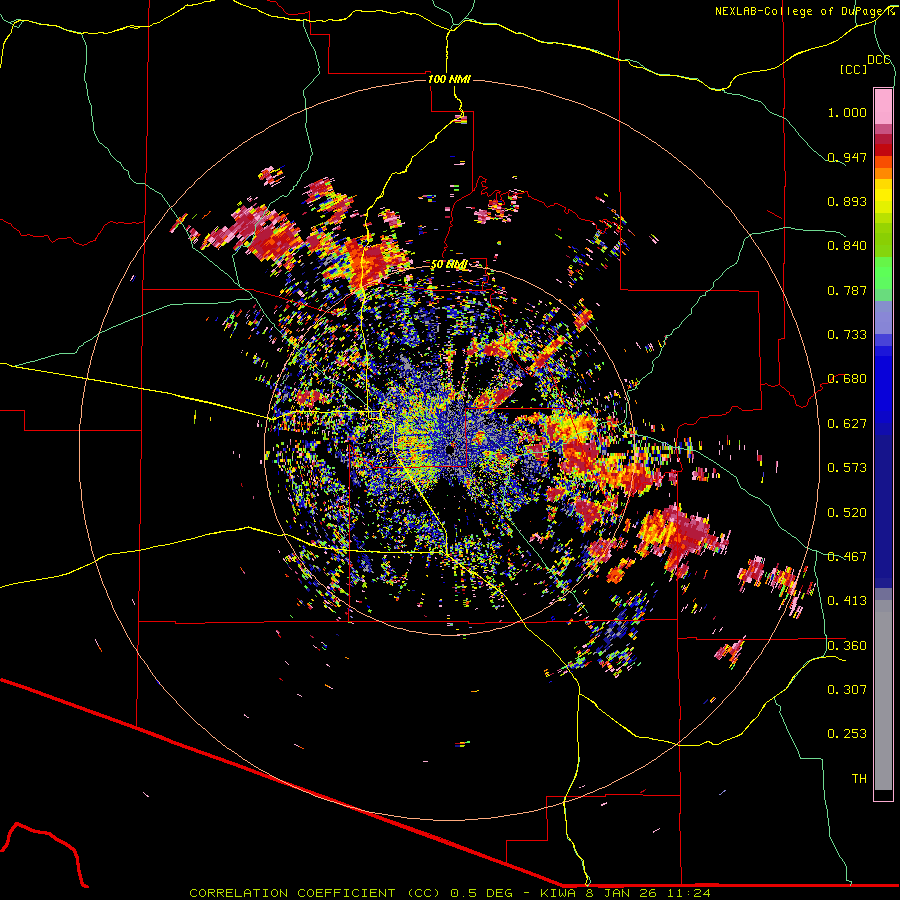Pick the bright green color bar segment
Viewport: 900px width, 900px height.
pyautogui.click(x=883, y=273)
